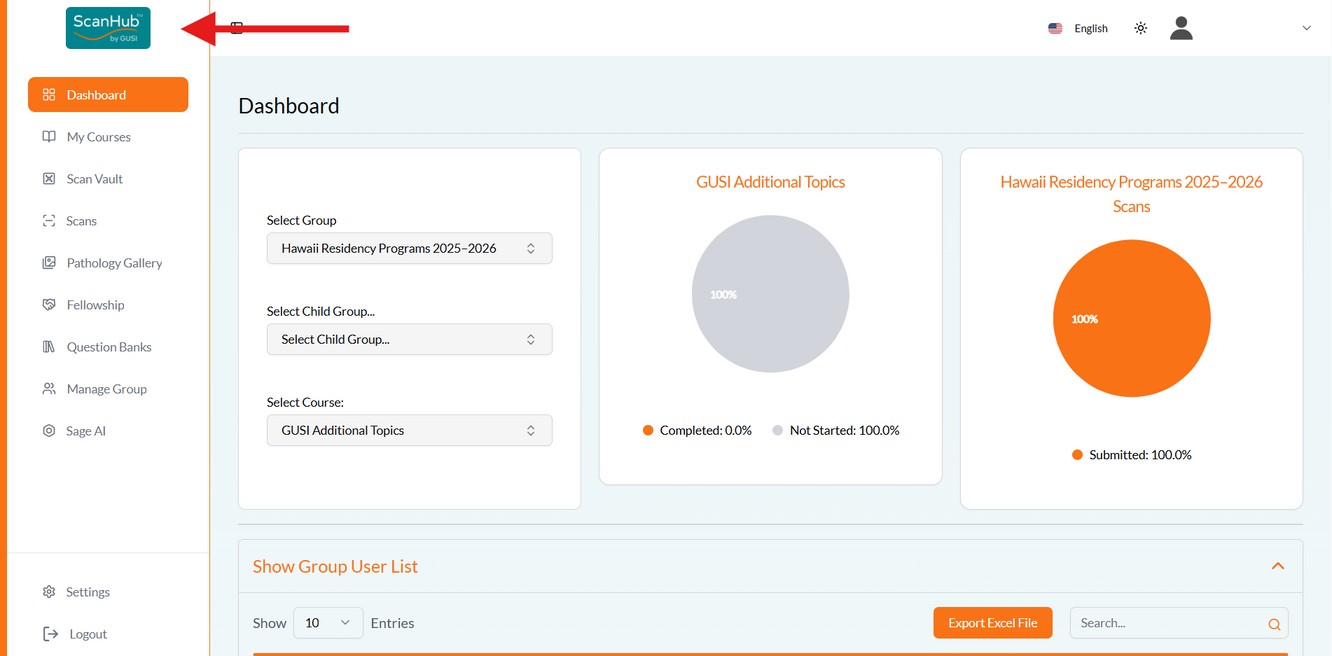
Task: Switch theme with the sun icon
Action: (1141, 28)
